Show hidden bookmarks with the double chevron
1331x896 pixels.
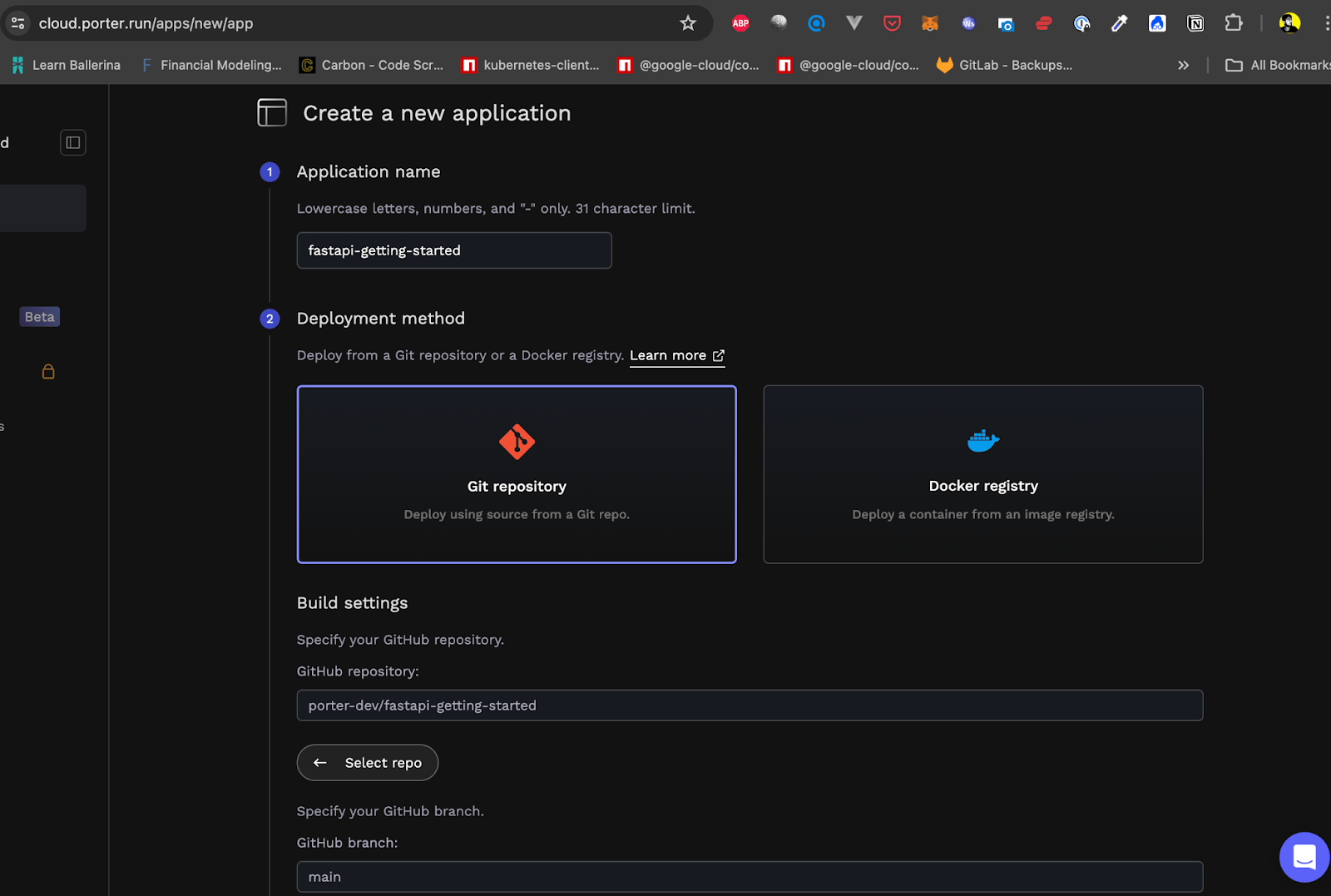click(1183, 65)
